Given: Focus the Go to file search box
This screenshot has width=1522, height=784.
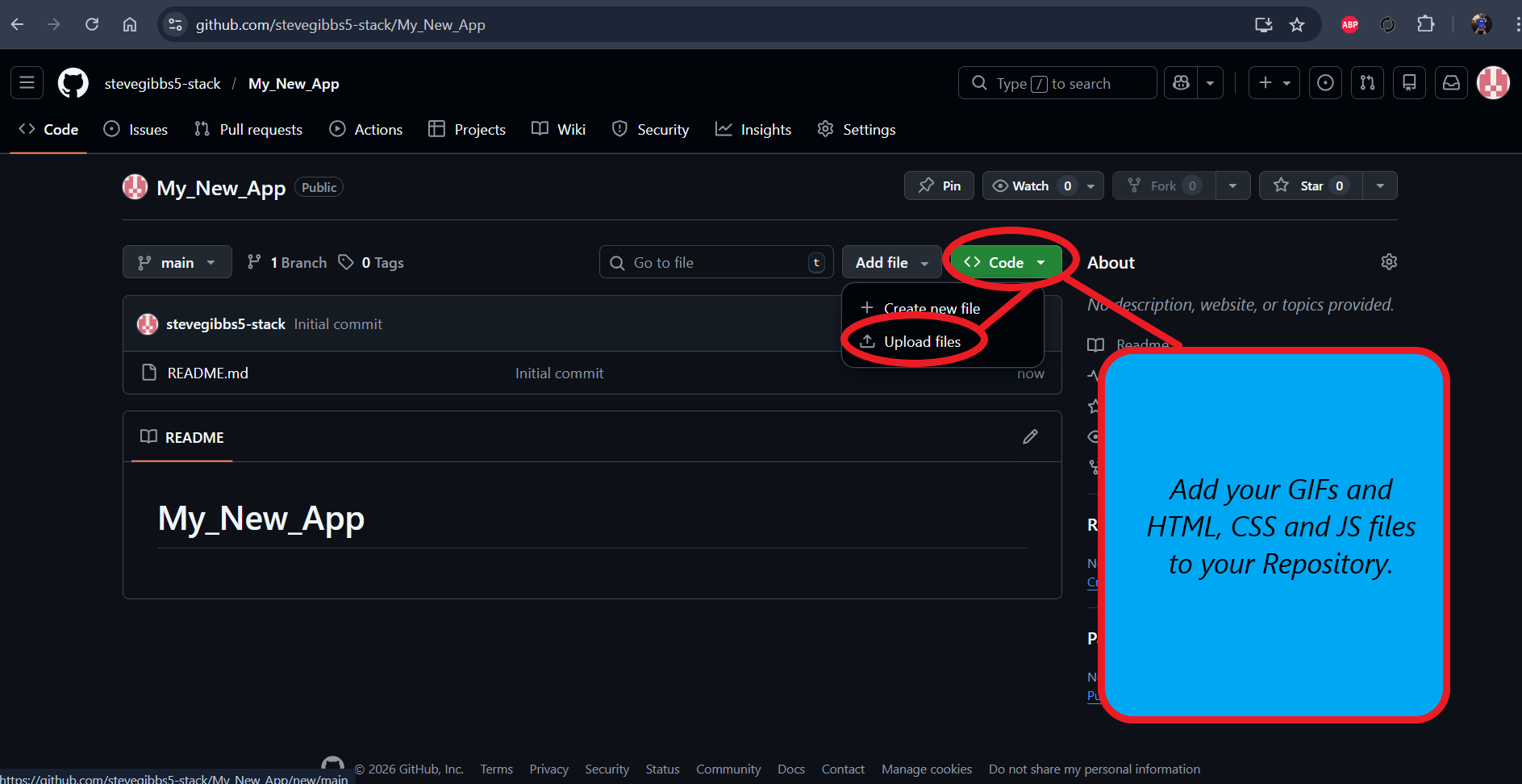Looking at the screenshot, I should [716, 262].
